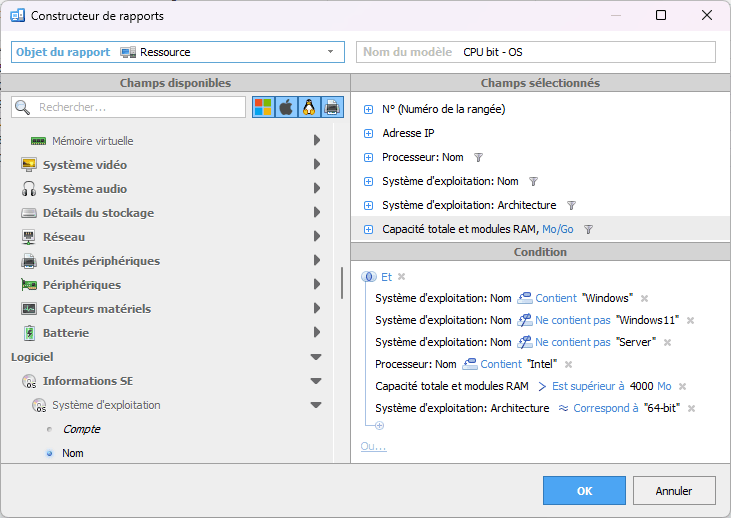Screen dimensions: 731x518
Task: Toggle the Apple macOS filter icon
Action: coord(286,107)
